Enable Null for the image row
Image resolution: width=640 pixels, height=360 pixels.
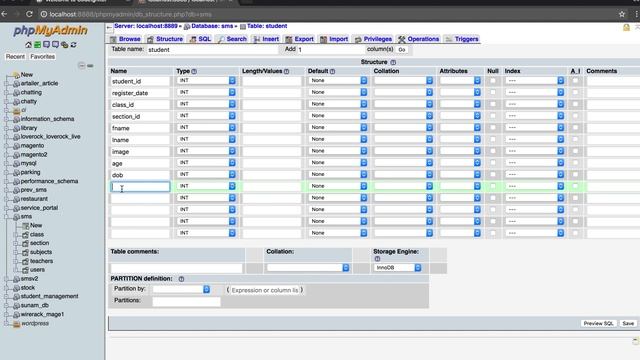pos(493,151)
